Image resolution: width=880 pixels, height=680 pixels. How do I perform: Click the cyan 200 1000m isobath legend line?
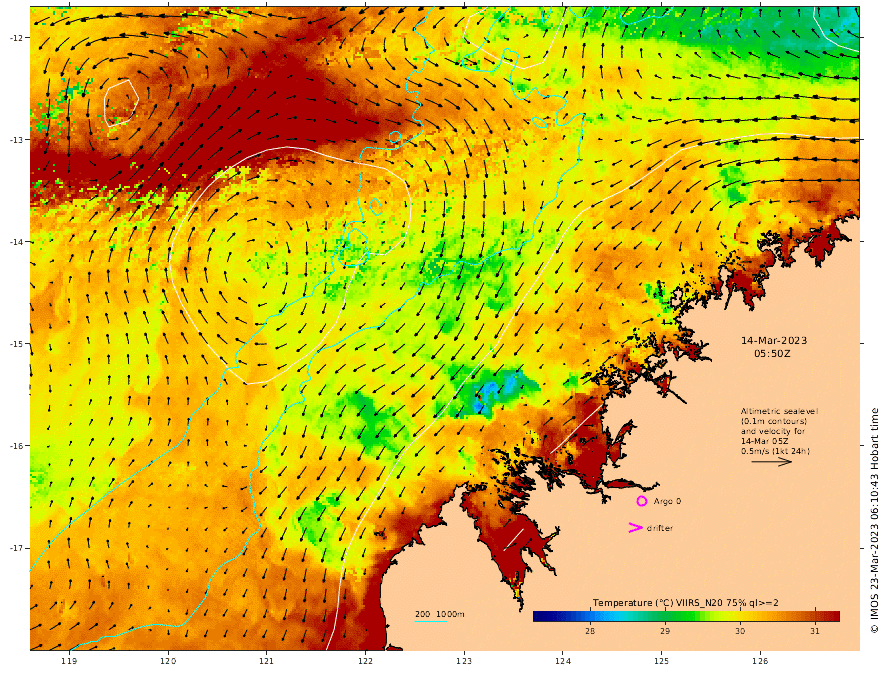pos(431,621)
